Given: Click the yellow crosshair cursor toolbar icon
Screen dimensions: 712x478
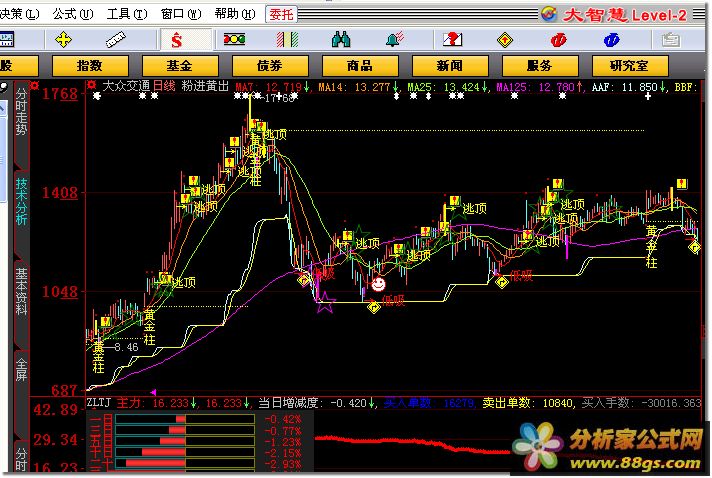Looking at the screenshot, I should (x=66, y=40).
